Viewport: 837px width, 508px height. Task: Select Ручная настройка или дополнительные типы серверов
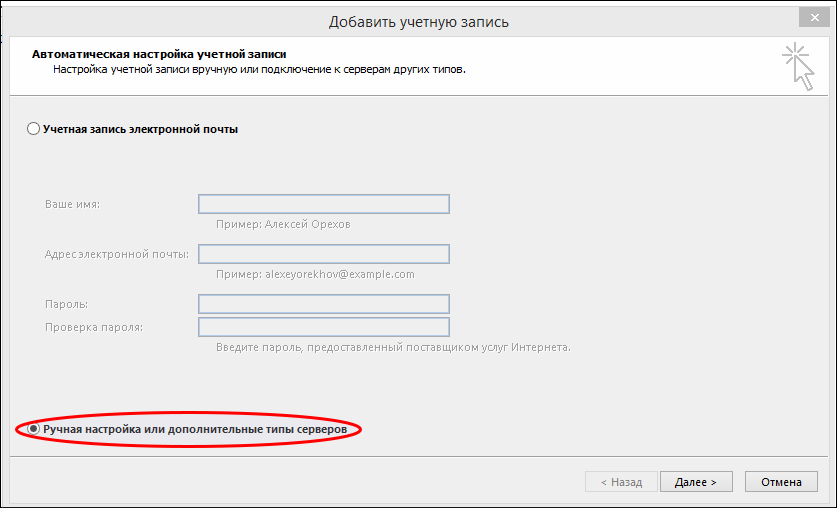pos(34,429)
